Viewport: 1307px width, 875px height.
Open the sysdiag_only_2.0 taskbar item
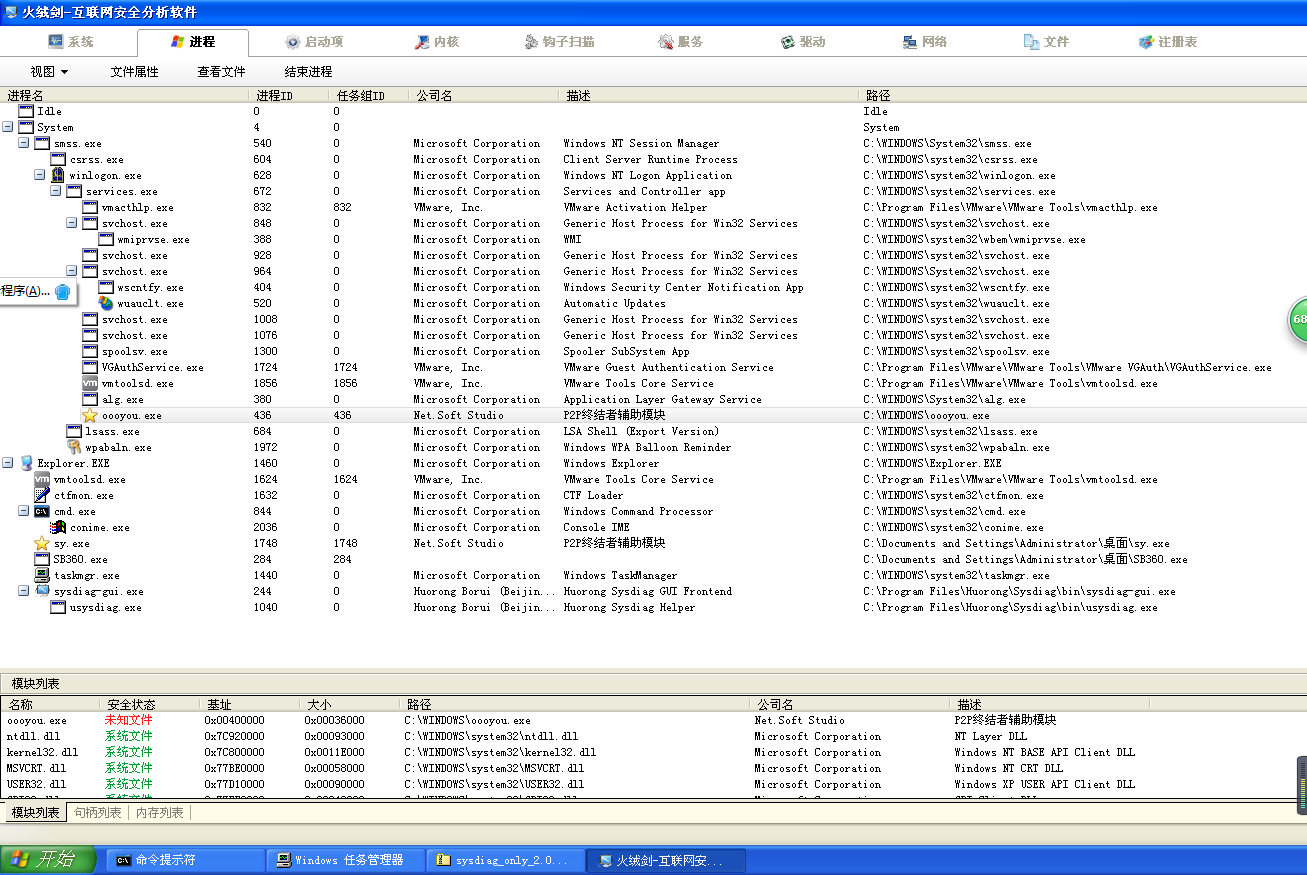tap(507, 860)
